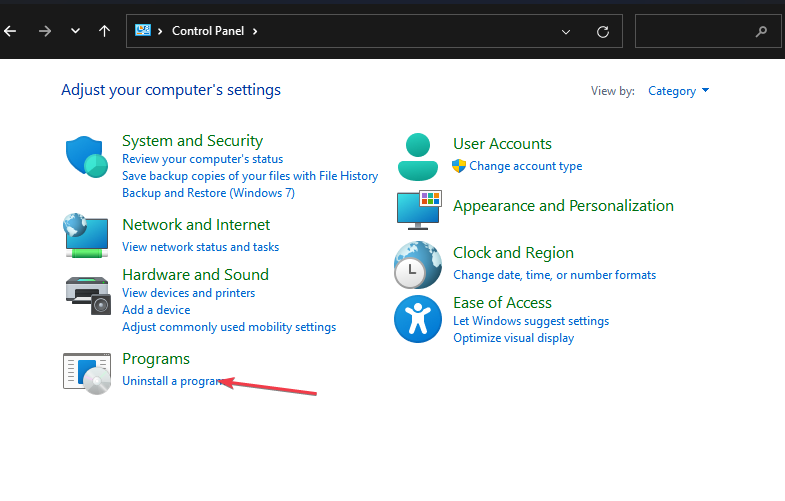Image resolution: width=785 pixels, height=501 pixels.
Task: Click the Control Panel search box
Action: 700,31
